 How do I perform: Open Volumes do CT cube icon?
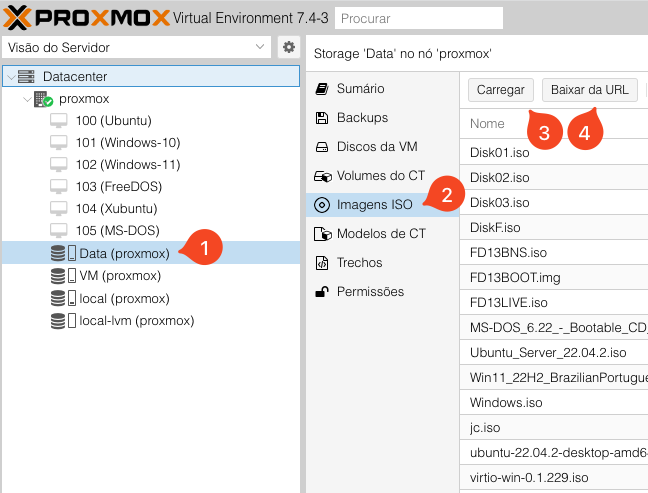[322, 176]
